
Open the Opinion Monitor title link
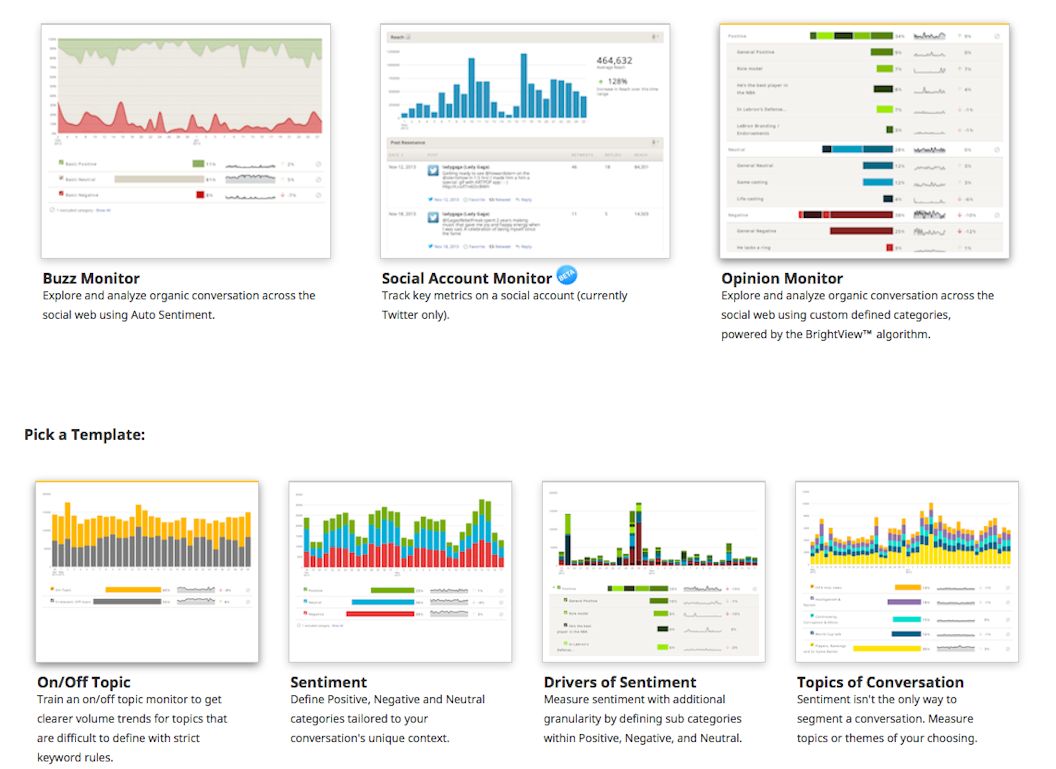pos(782,278)
